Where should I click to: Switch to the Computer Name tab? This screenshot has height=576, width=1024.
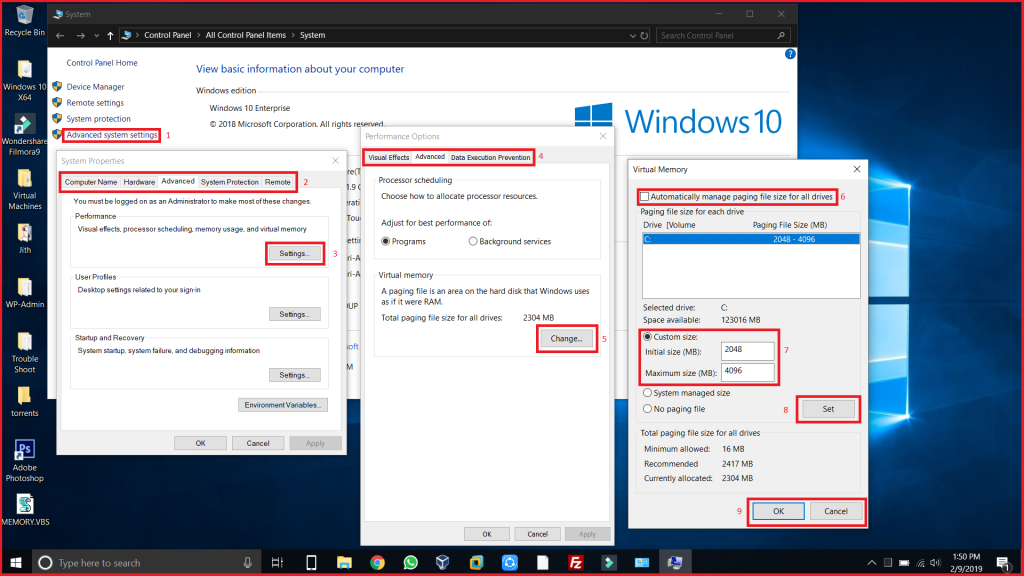91,182
